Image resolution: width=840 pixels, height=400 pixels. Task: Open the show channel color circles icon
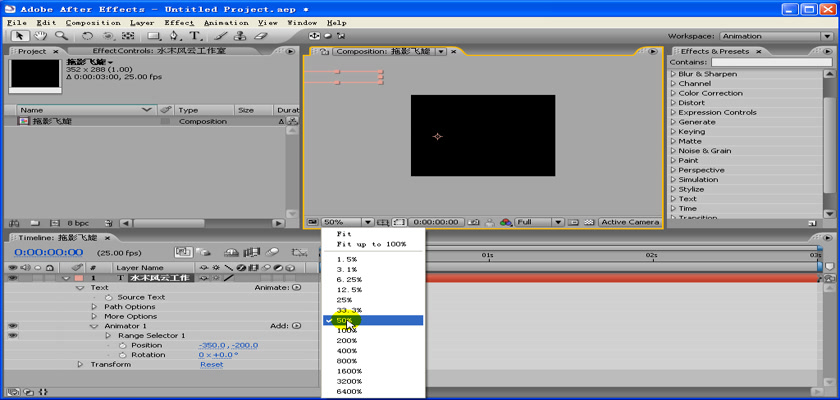506,222
